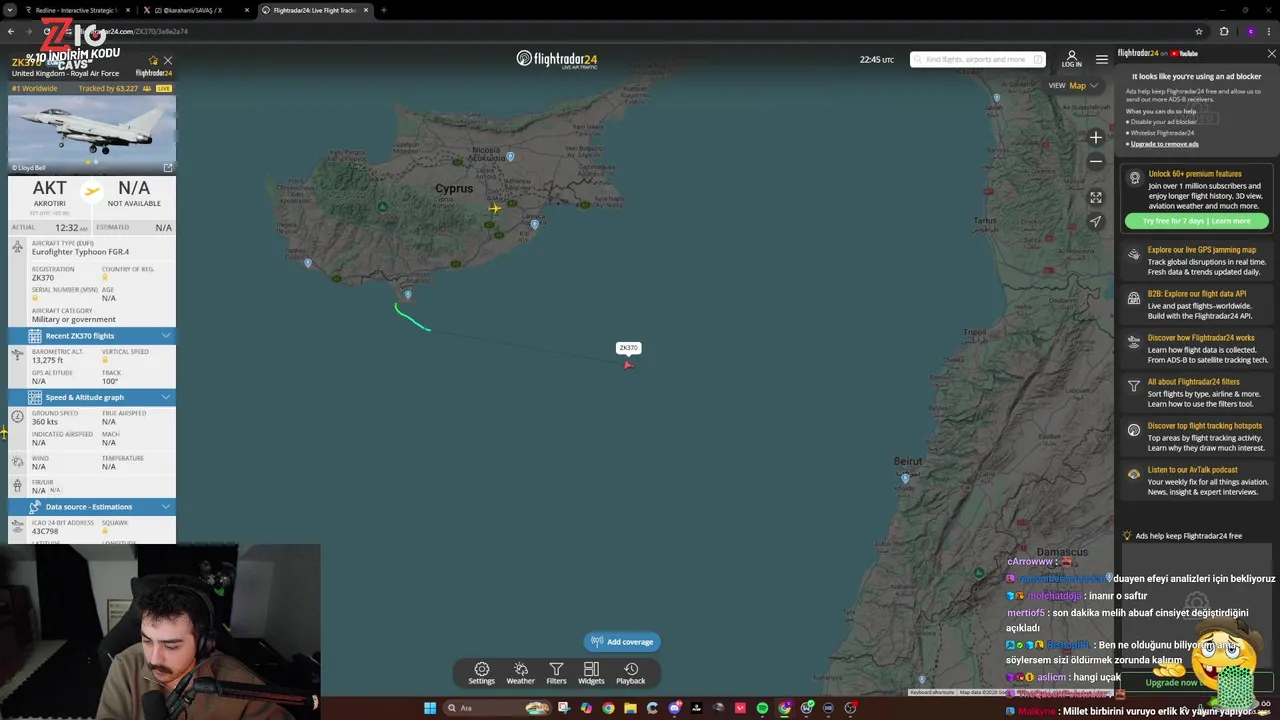Open the Chrome profile avatar
Image resolution: width=1280 pixels, height=720 pixels.
point(1250,31)
